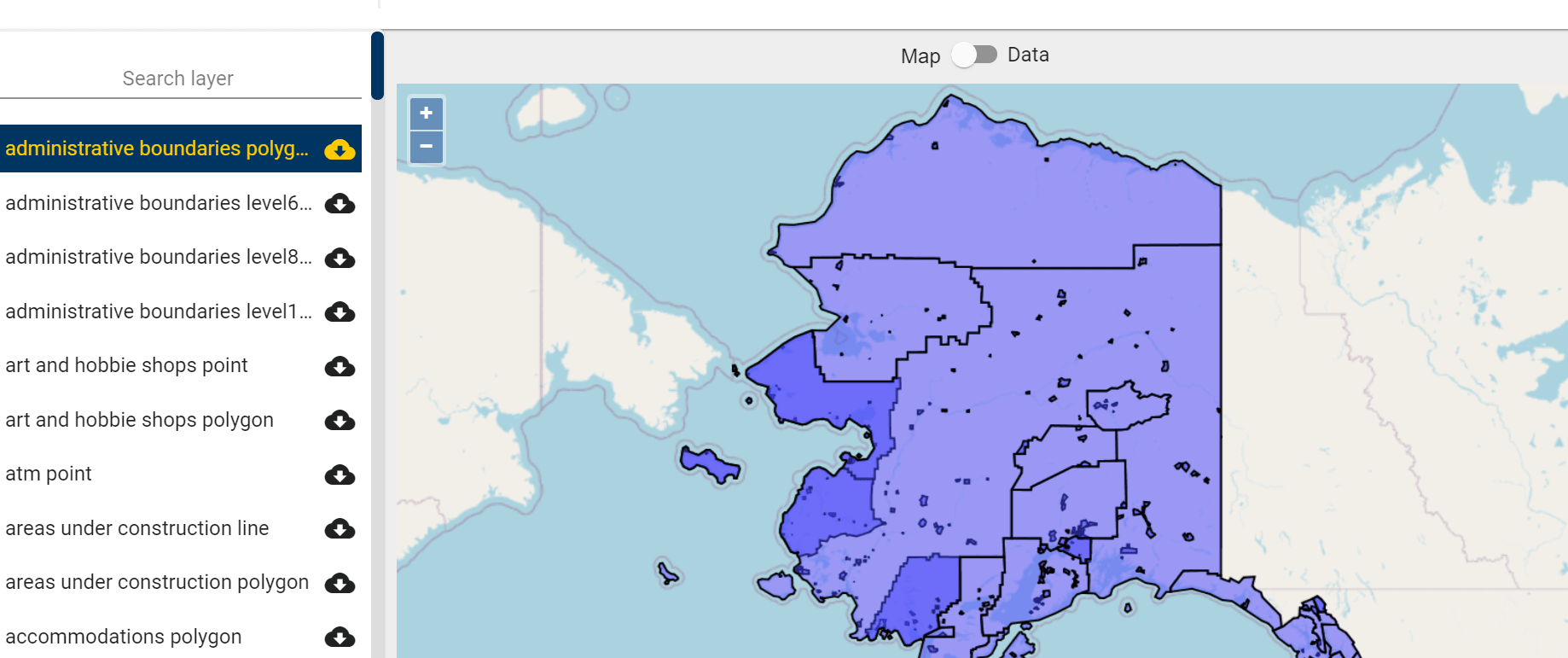Select administrative boundaries level6 layer
Screen dimensions: 1568x658
click(159, 203)
